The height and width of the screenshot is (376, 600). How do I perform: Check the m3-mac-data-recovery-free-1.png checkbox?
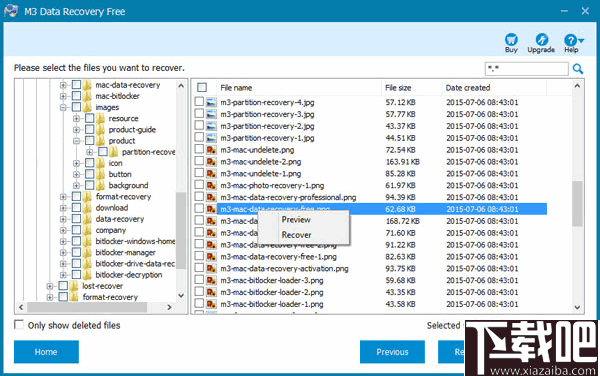click(199, 256)
